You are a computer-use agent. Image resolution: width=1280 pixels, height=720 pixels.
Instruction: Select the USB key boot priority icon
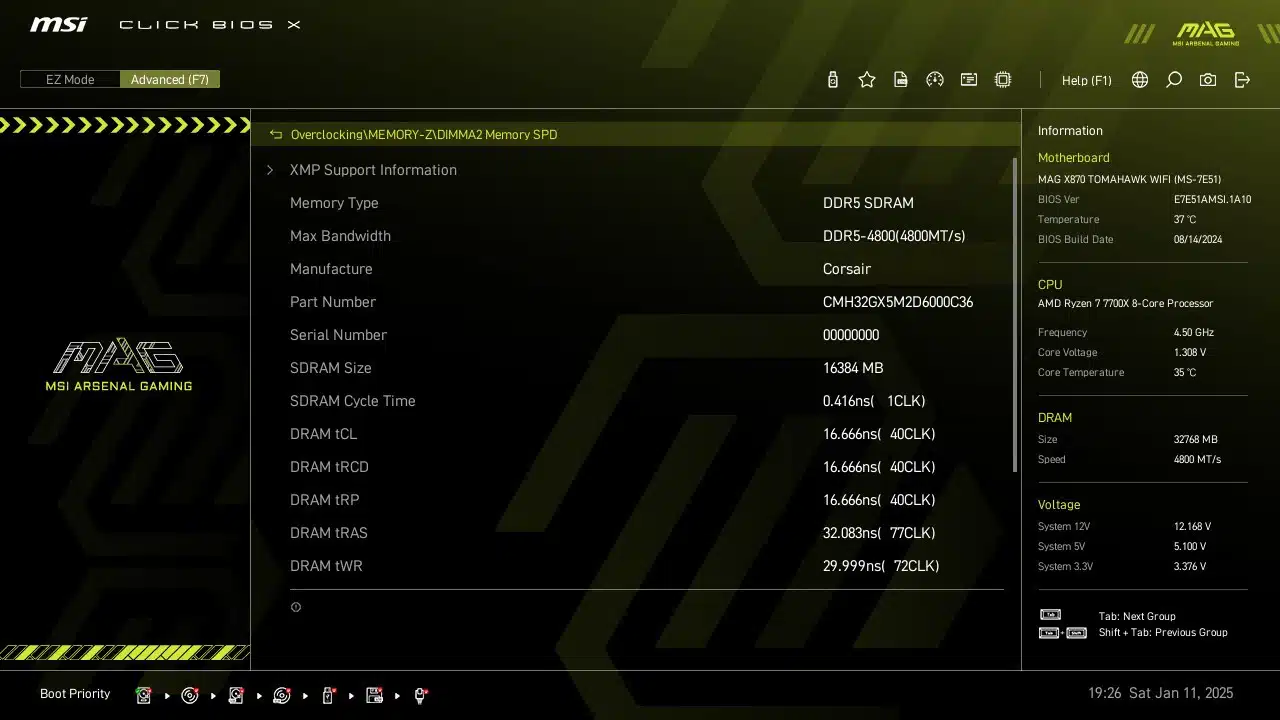(328, 695)
